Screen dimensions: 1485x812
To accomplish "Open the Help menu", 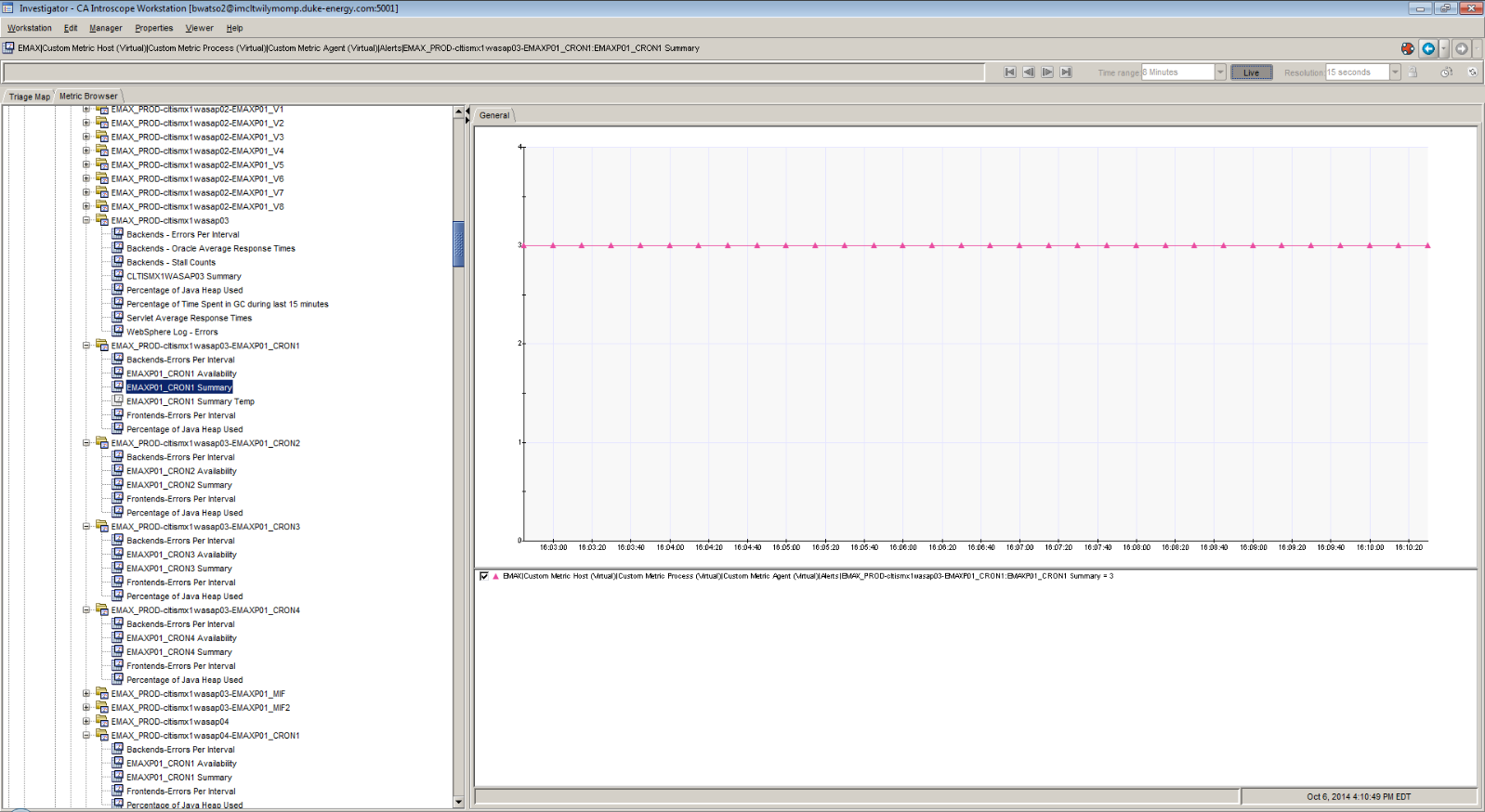I will 234,28.
